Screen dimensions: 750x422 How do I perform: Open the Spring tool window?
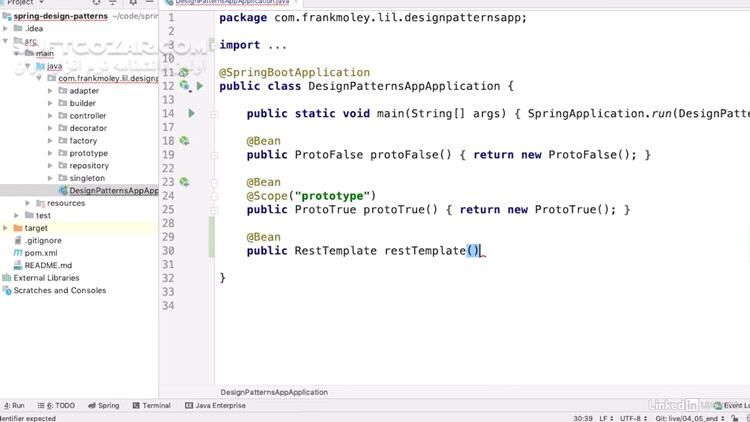pyautogui.click(x=103, y=405)
